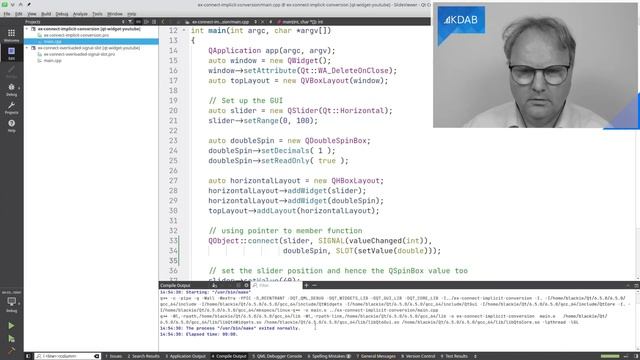Go back in editor navigation history

(163, 22)
